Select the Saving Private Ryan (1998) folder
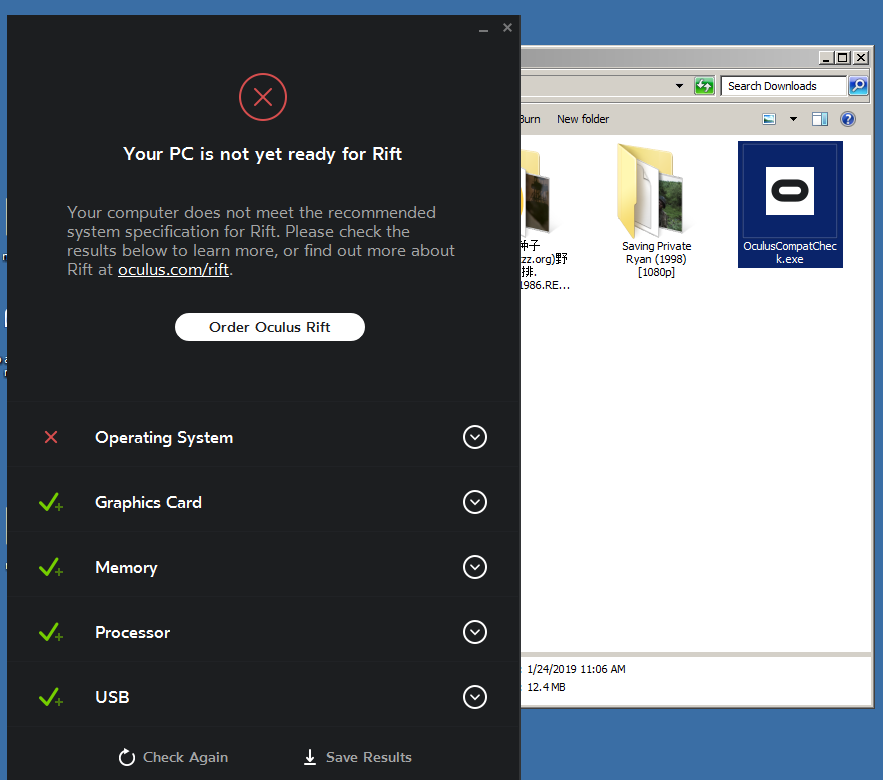Viewport: 883px width, 780px height. 656,211
